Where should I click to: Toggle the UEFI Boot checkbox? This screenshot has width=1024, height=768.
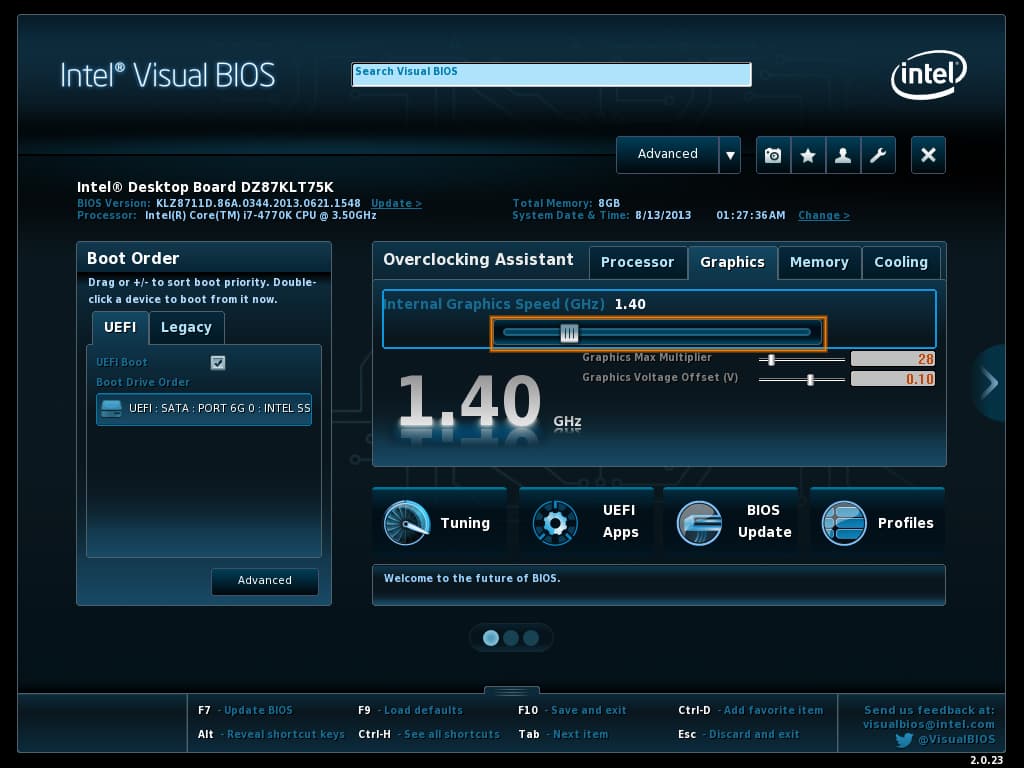[x=218, y=363]
